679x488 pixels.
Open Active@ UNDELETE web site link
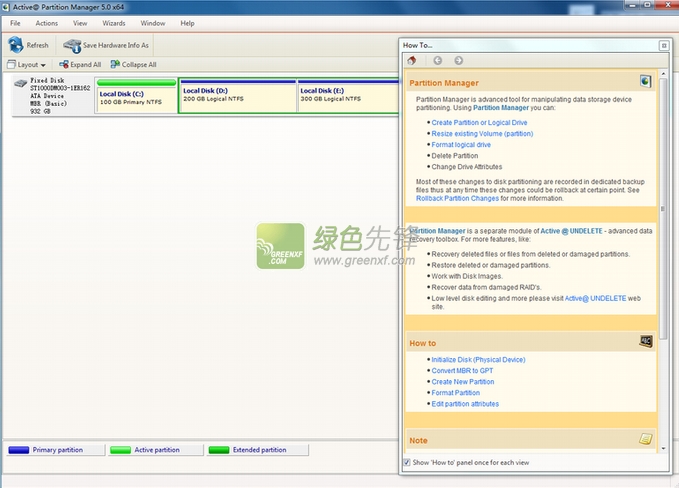pos(595,298)
